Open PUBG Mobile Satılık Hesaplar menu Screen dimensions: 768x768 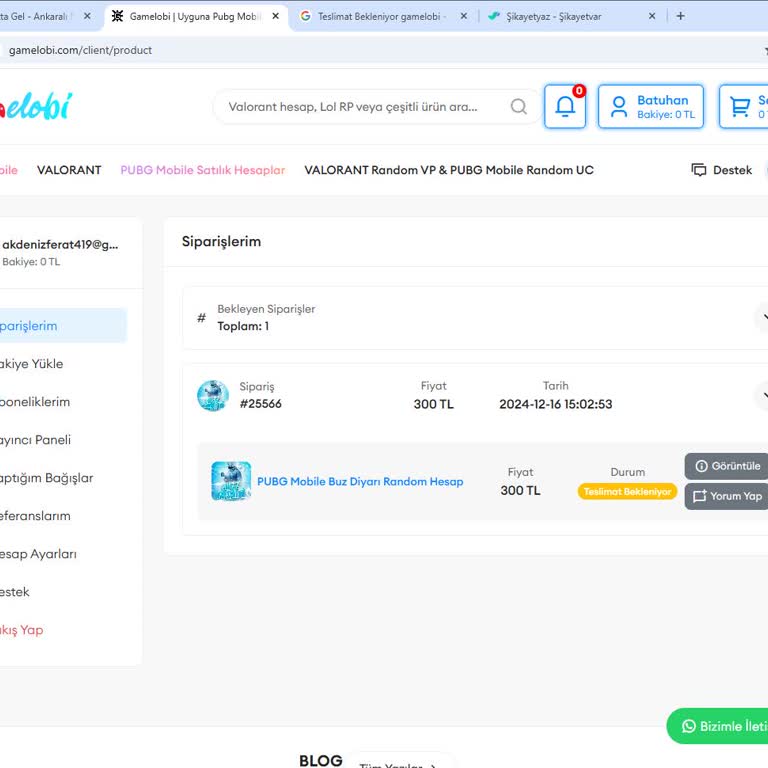(203, 170)
